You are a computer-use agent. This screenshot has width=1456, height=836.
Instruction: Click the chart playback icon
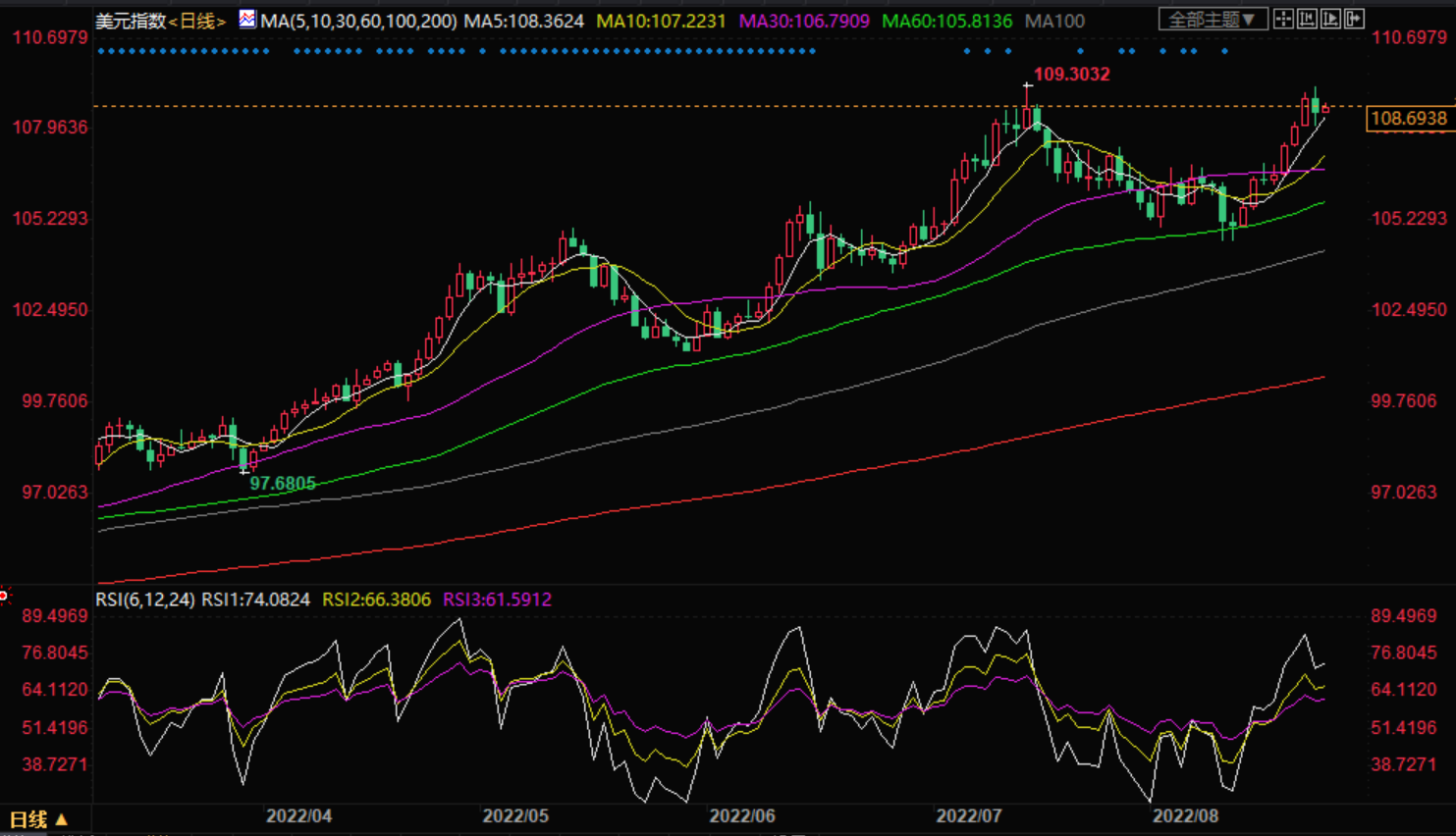point(1330,19)
